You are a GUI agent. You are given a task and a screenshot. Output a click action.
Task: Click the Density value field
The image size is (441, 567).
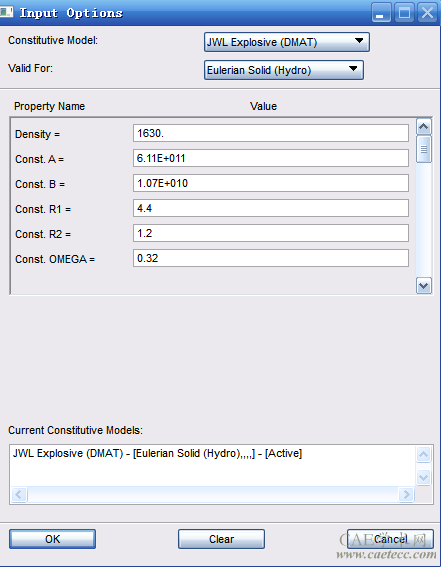click(x=271, y=133)
